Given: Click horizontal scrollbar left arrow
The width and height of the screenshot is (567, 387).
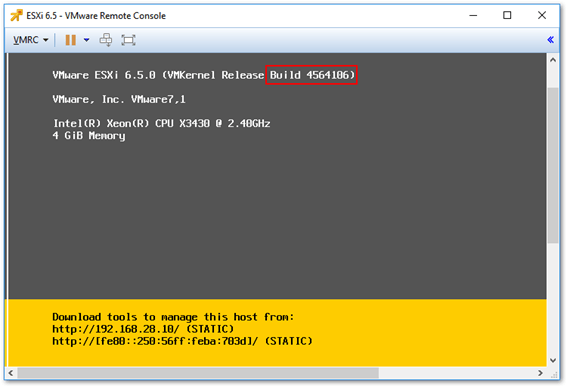Looking at the screenshot, I should (11, 373).
